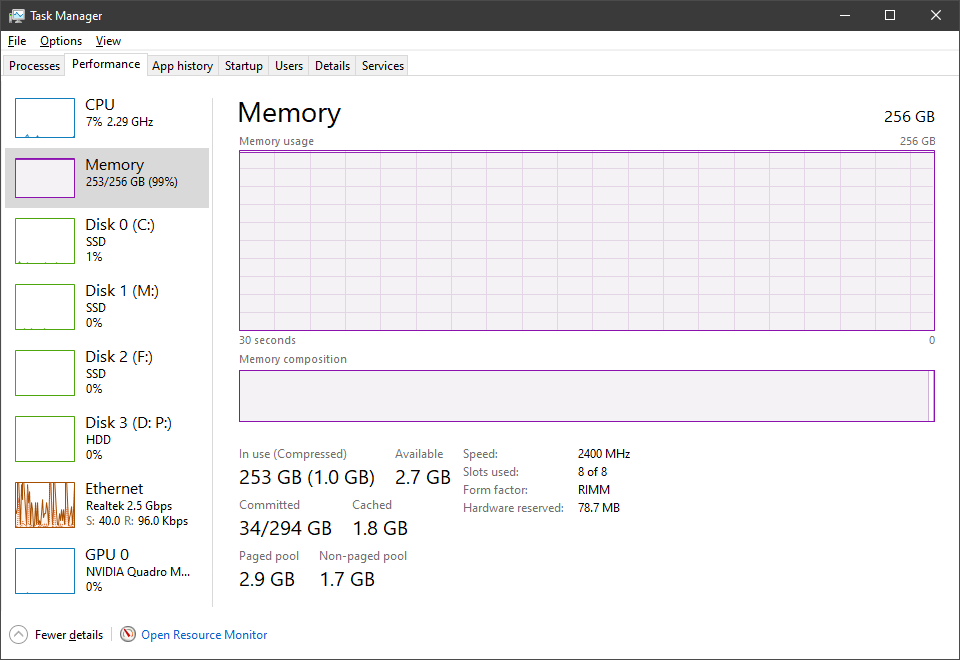Screen dimensions: 960x660
Task: Select the Performance tab
Action: (106, 64)
